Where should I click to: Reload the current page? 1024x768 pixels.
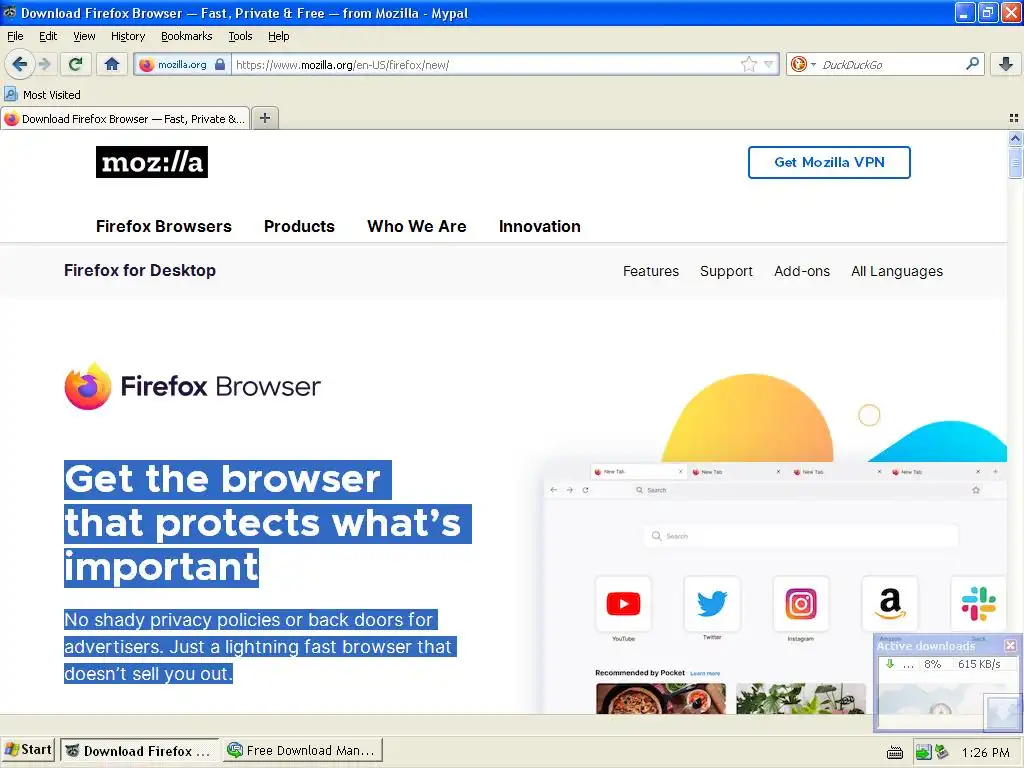tap(76, 64)
